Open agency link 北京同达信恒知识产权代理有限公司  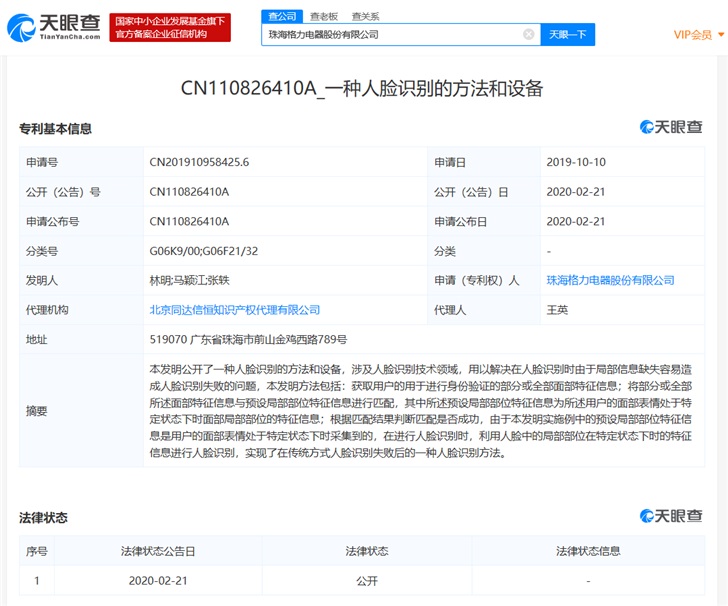[x=235, y=311]
